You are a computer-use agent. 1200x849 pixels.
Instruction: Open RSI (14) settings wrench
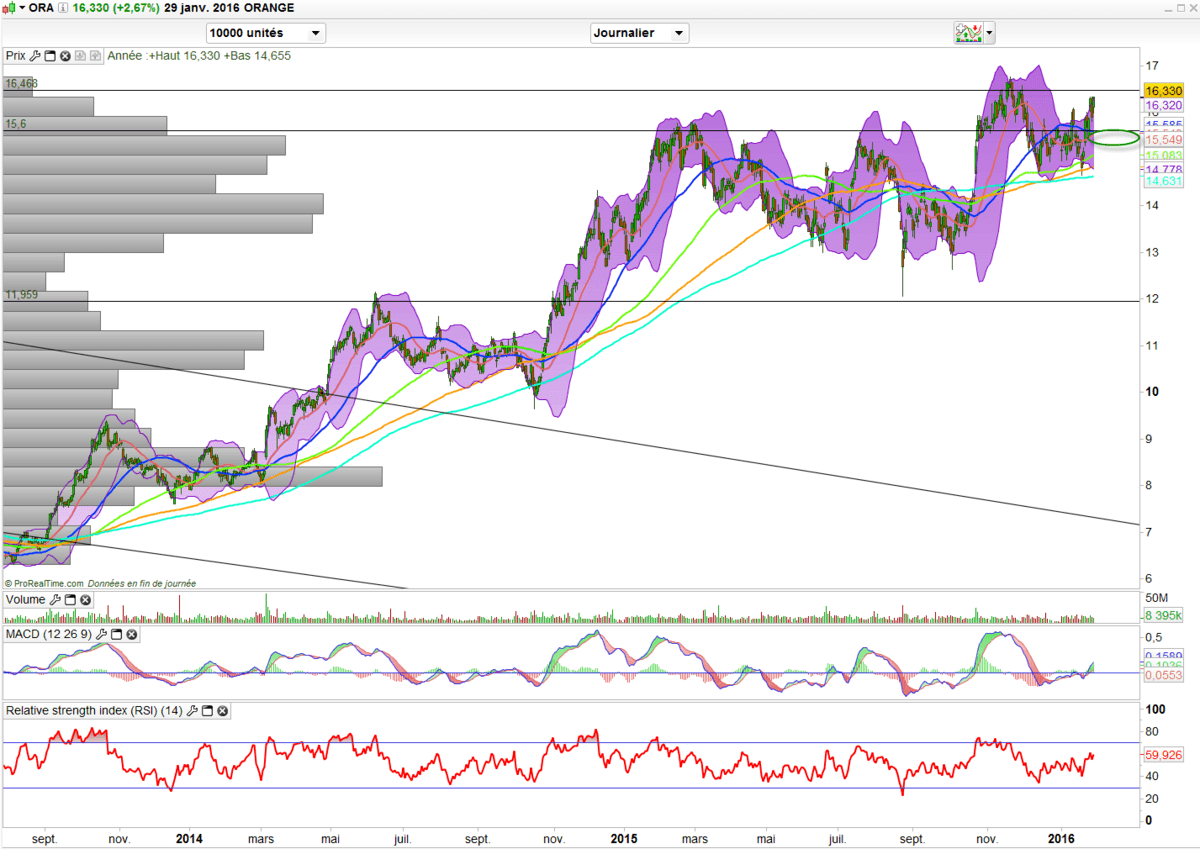coord(192,711)
